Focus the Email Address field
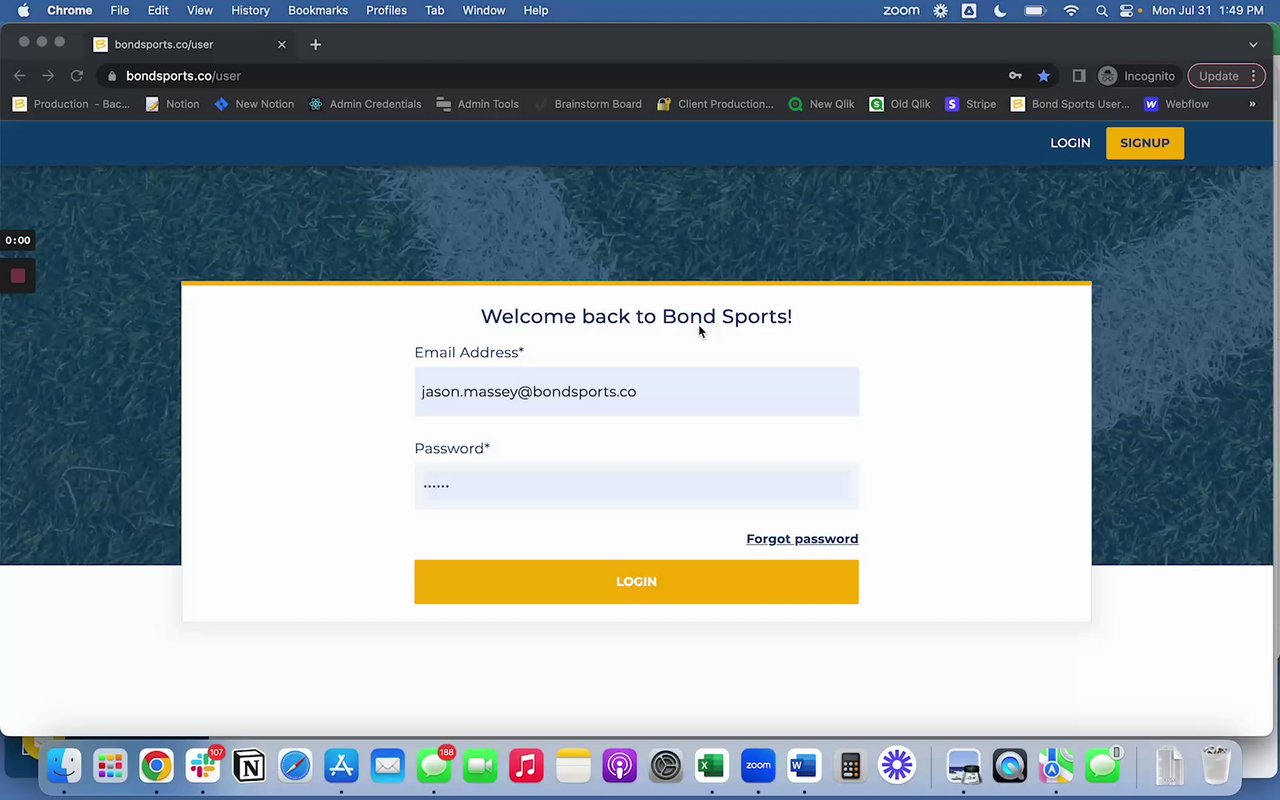The height and width of the screenshot is (800, 1280). pyautogui.click(x=636, y=392)
